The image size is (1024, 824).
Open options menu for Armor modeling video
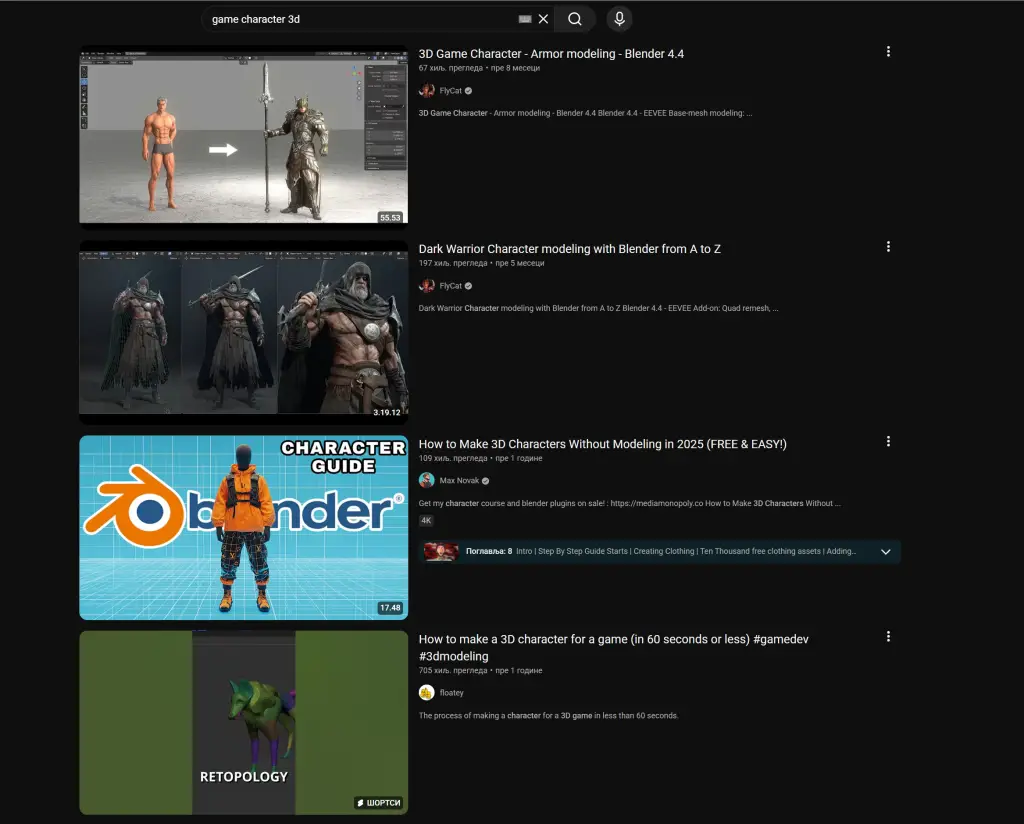coord(888,52)
